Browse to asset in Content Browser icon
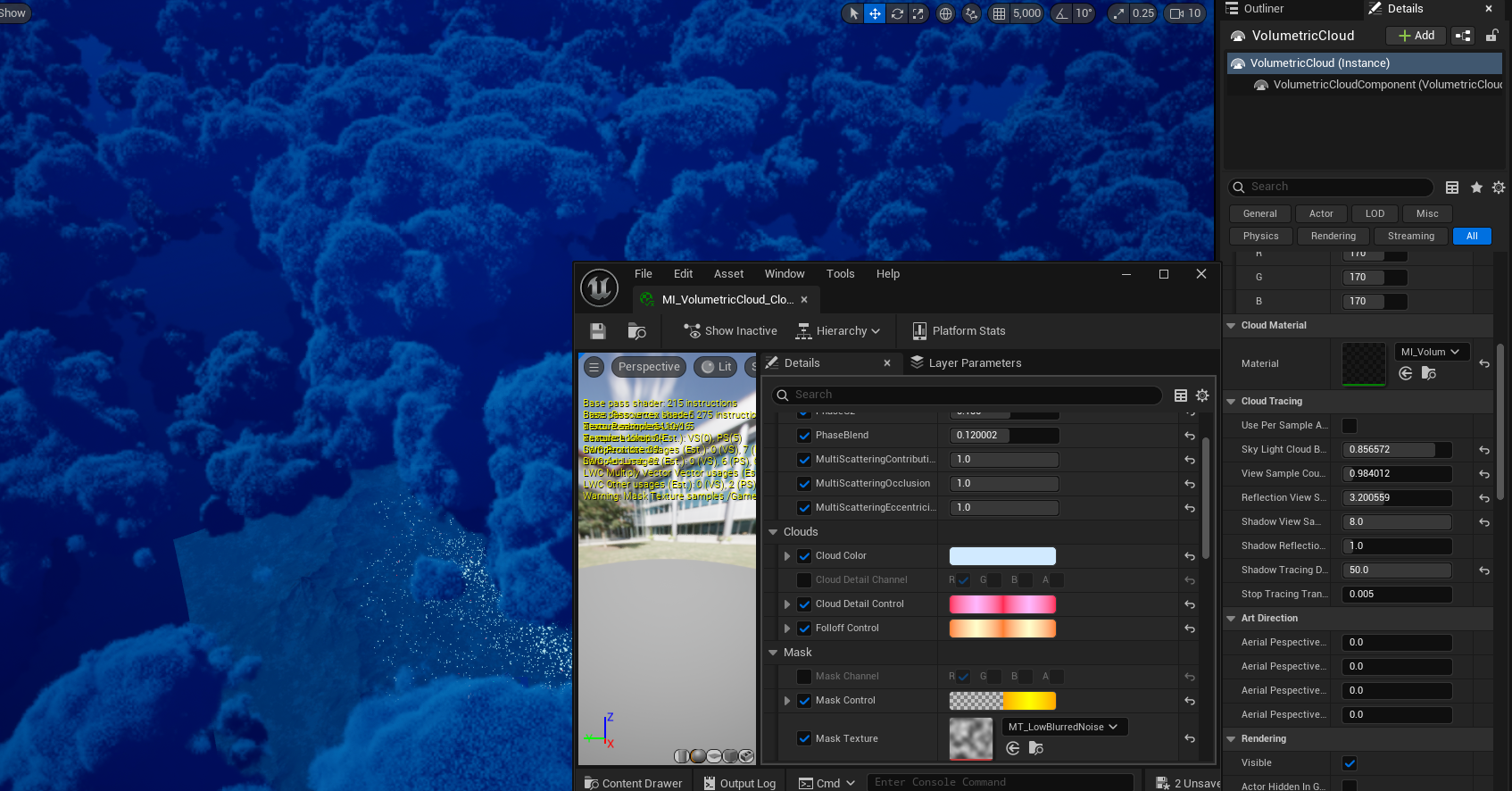The height and width of the screenshot is (791, 1512). (x=636, y=331)
